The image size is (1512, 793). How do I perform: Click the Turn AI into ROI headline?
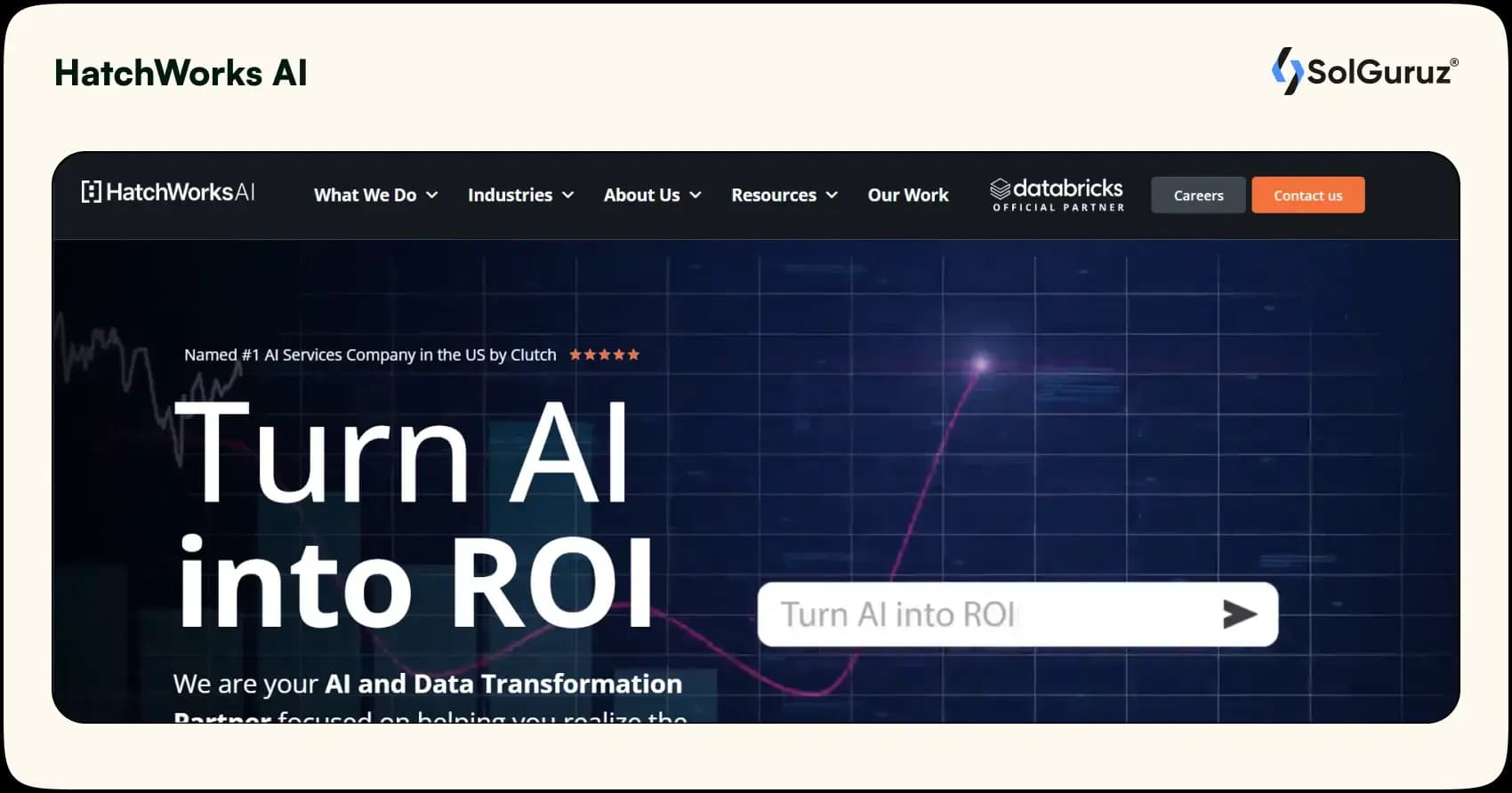414,514
